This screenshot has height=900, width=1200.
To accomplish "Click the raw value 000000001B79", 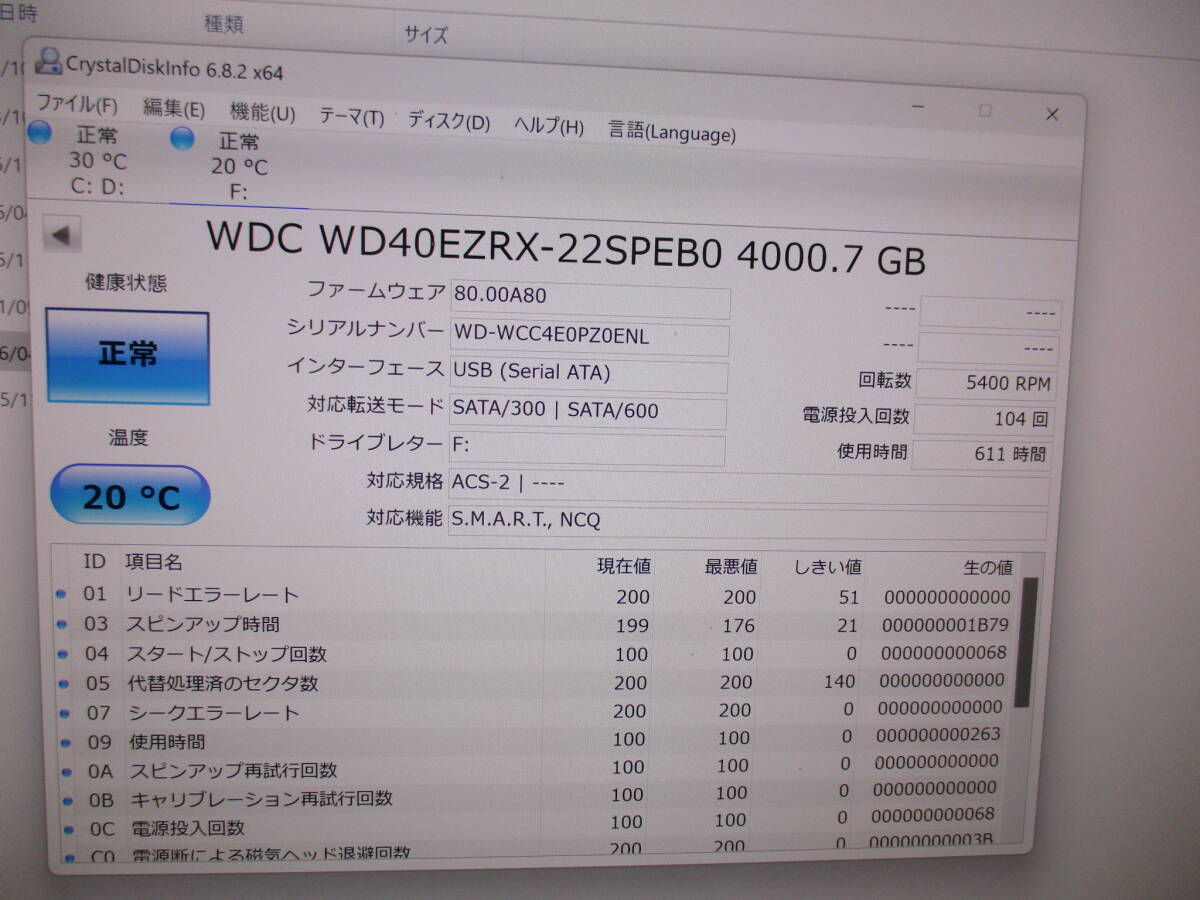I will click(945, 626).
